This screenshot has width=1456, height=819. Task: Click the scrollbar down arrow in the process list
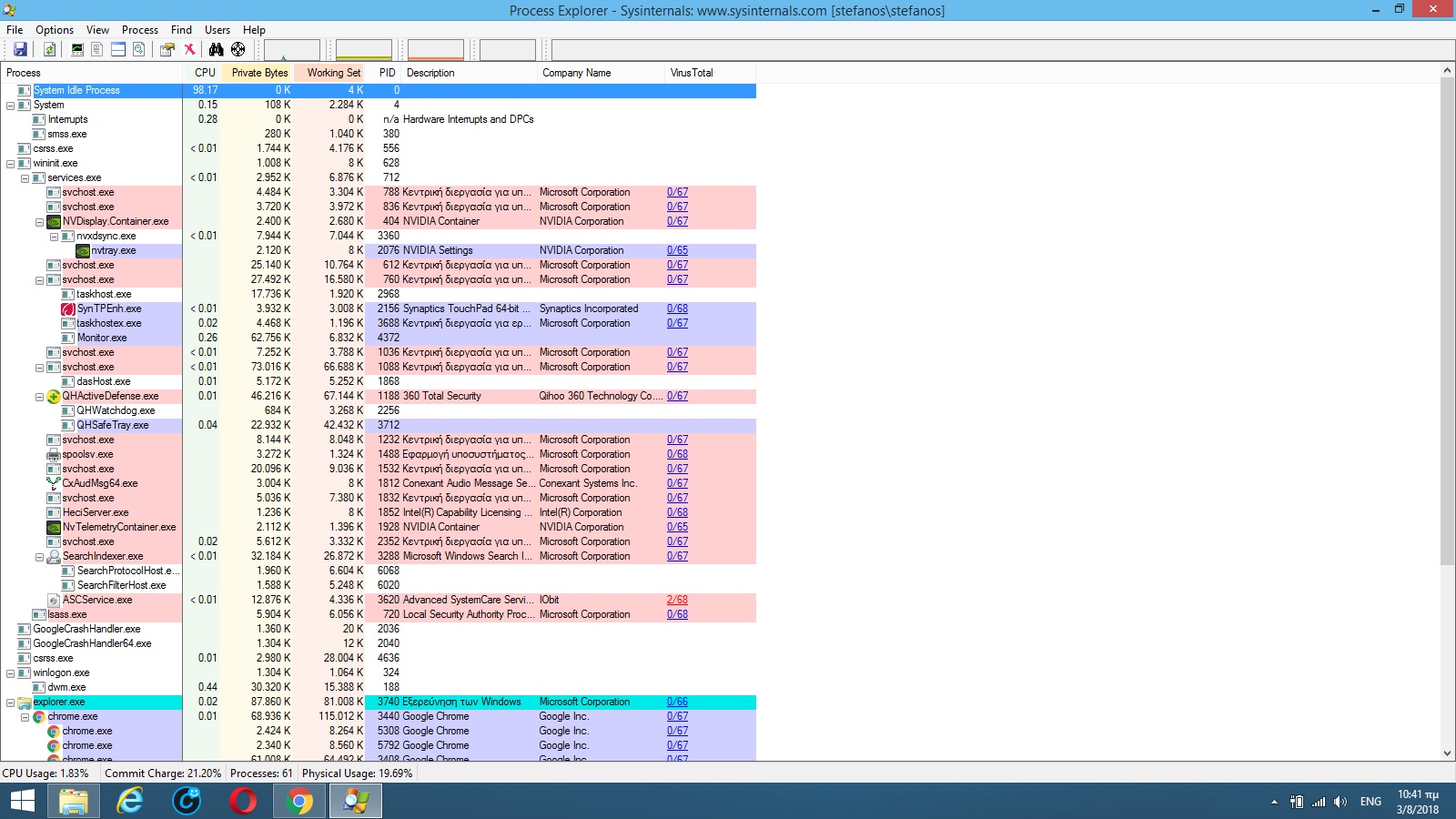(x=1447, y=753)
